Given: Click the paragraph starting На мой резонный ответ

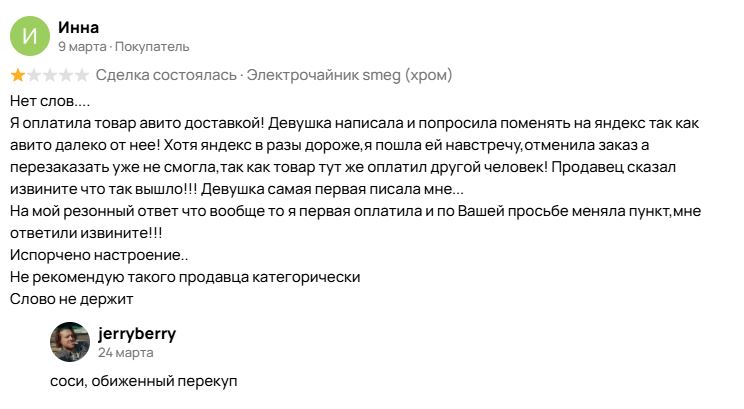Looking at the screenshot, I should [355, 222].
